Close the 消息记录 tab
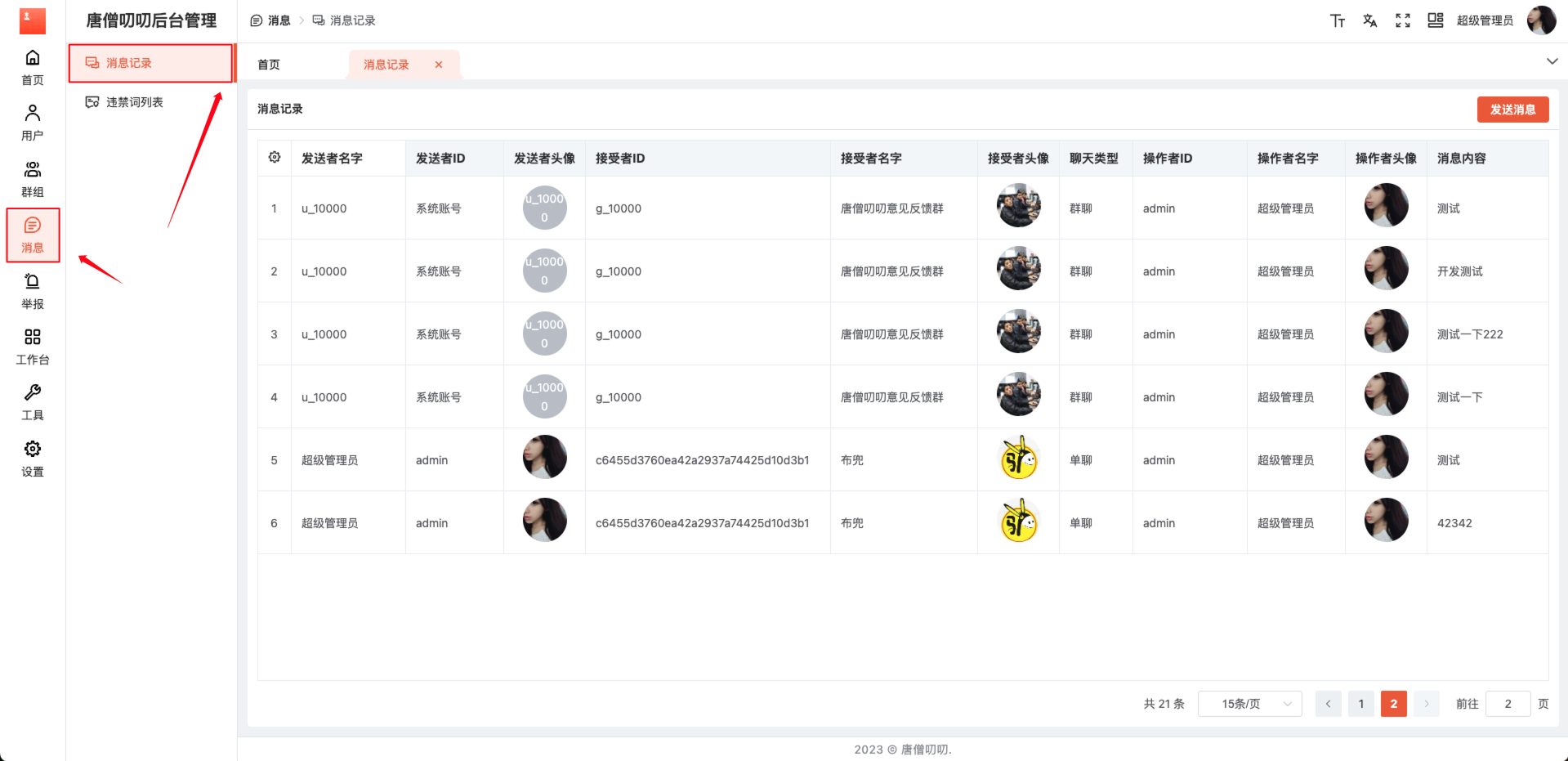 coord(439,65)
